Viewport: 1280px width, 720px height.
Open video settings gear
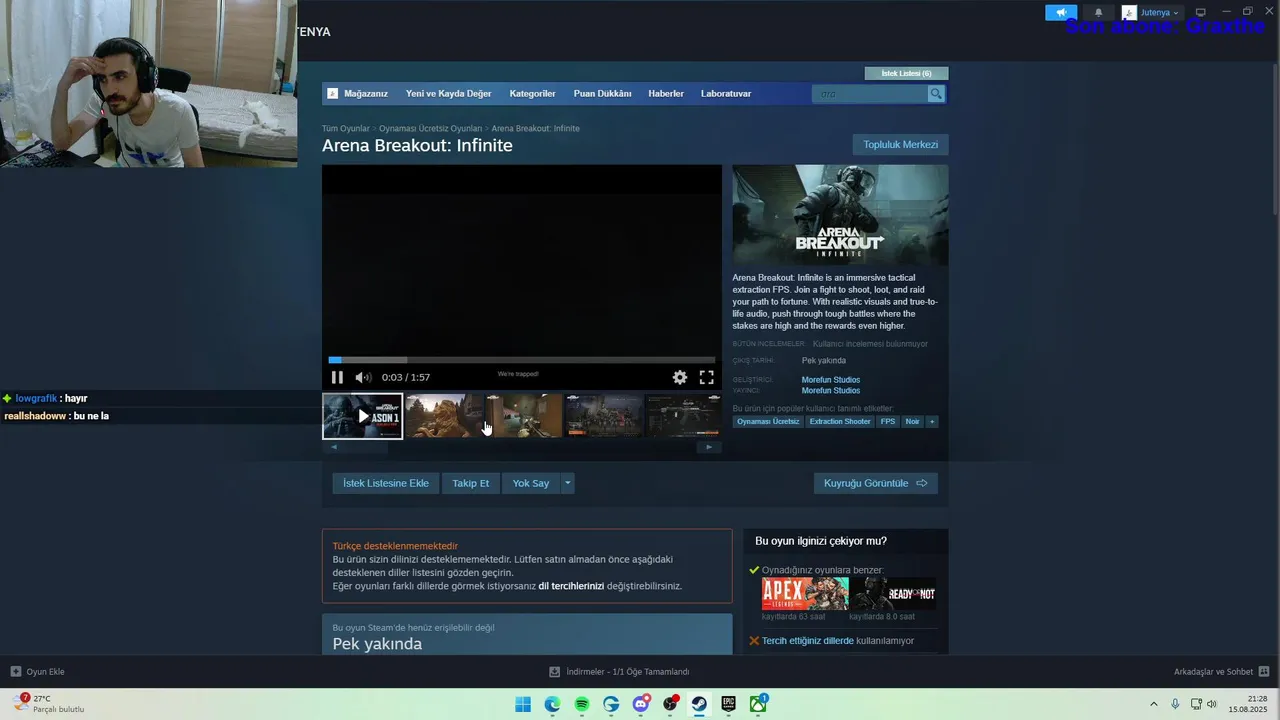pos(680,377)
